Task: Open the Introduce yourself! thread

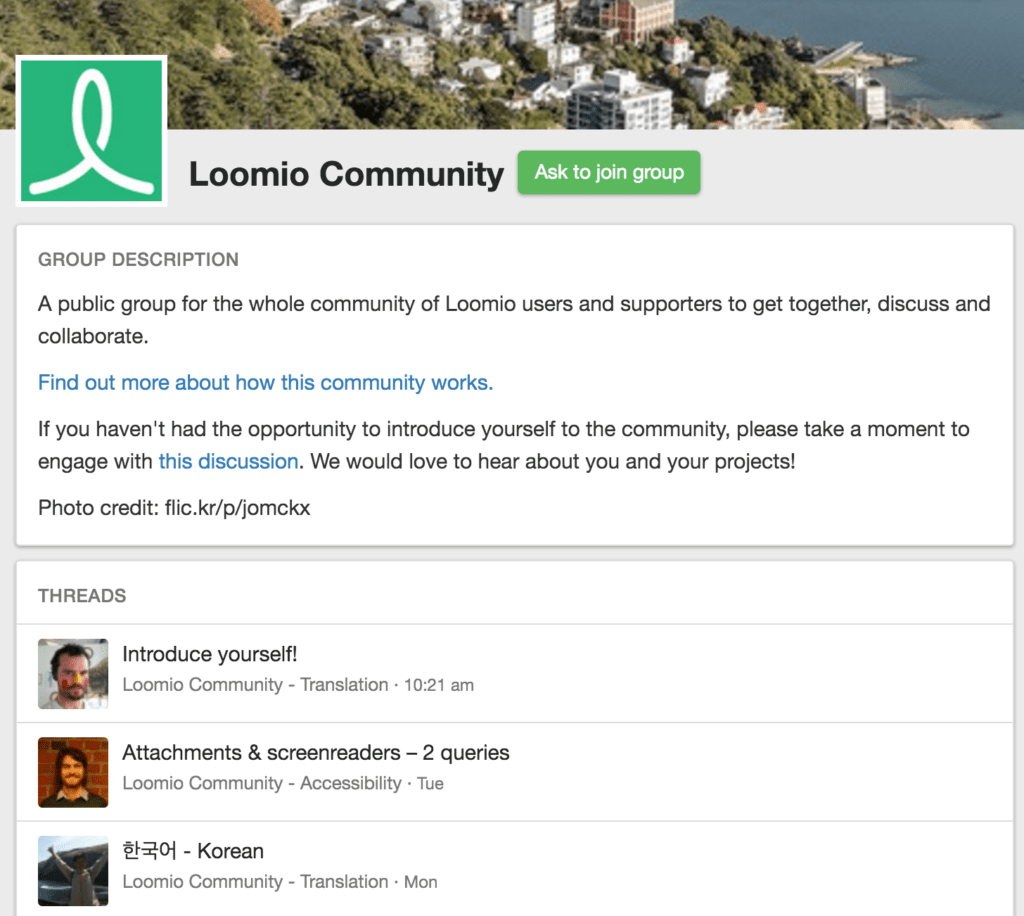Action: [x=209, y=654]
